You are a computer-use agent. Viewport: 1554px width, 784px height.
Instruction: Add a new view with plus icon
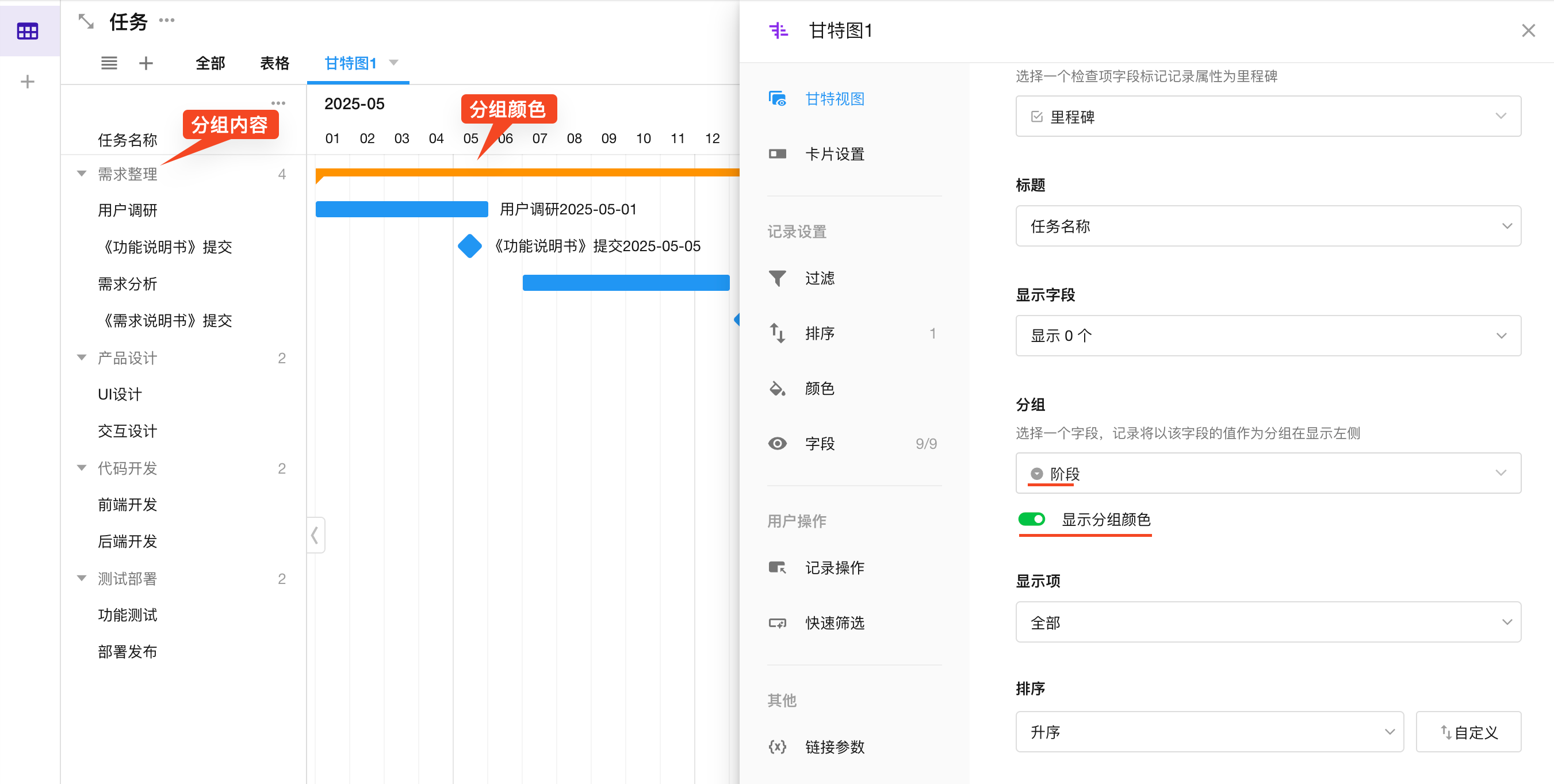tap(146, 63)
